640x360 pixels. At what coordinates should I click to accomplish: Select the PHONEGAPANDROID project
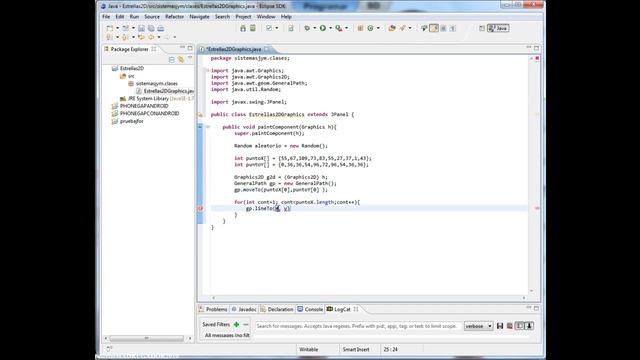[144, 106]
